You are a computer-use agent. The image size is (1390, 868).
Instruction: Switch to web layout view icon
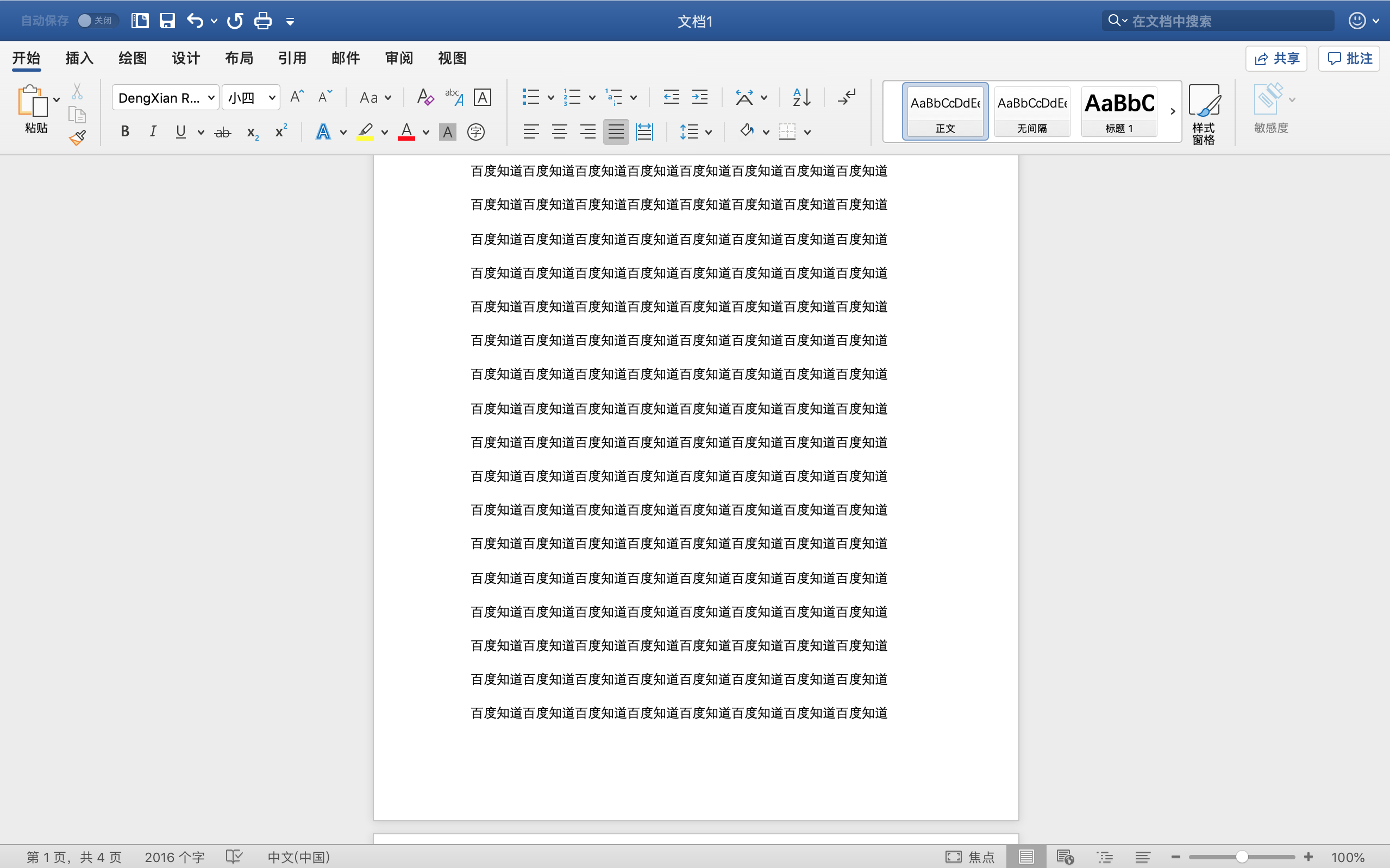tap(1065, 857)
